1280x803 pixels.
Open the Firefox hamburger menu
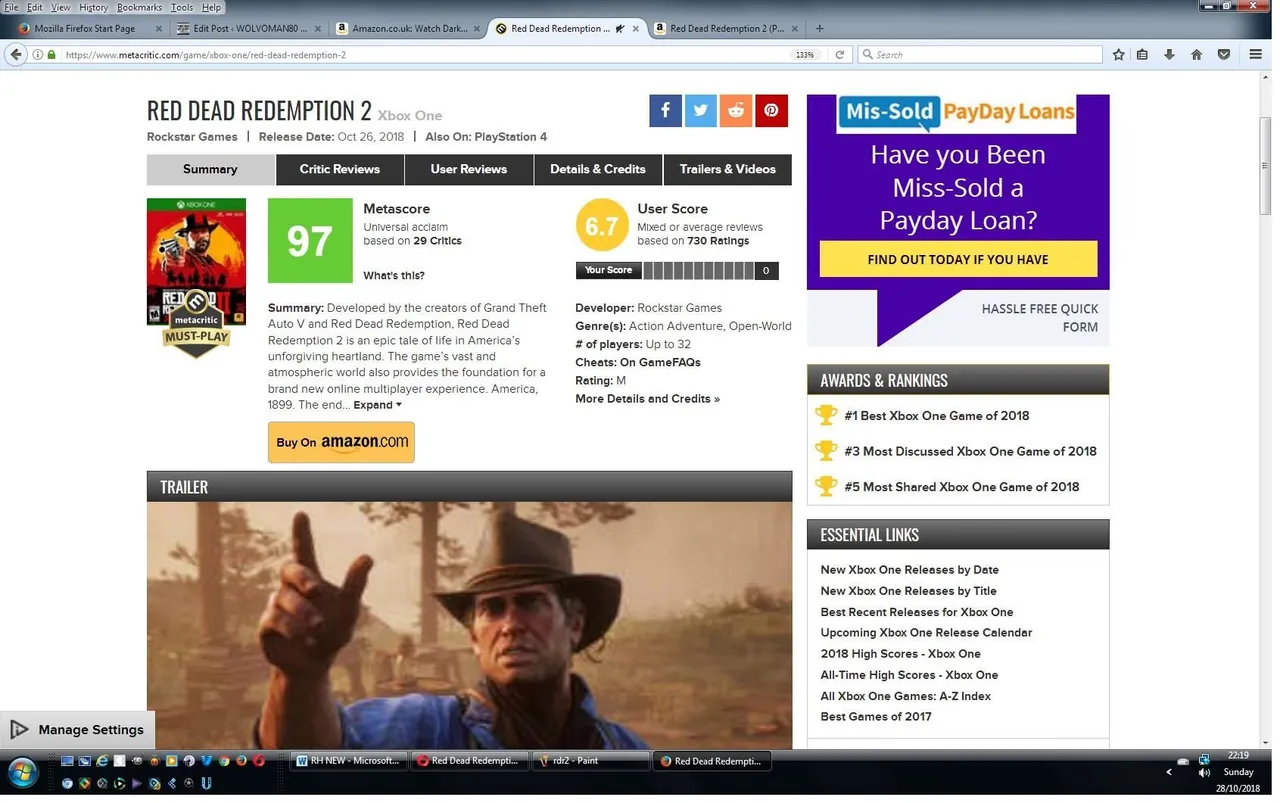coord(1256,55)
